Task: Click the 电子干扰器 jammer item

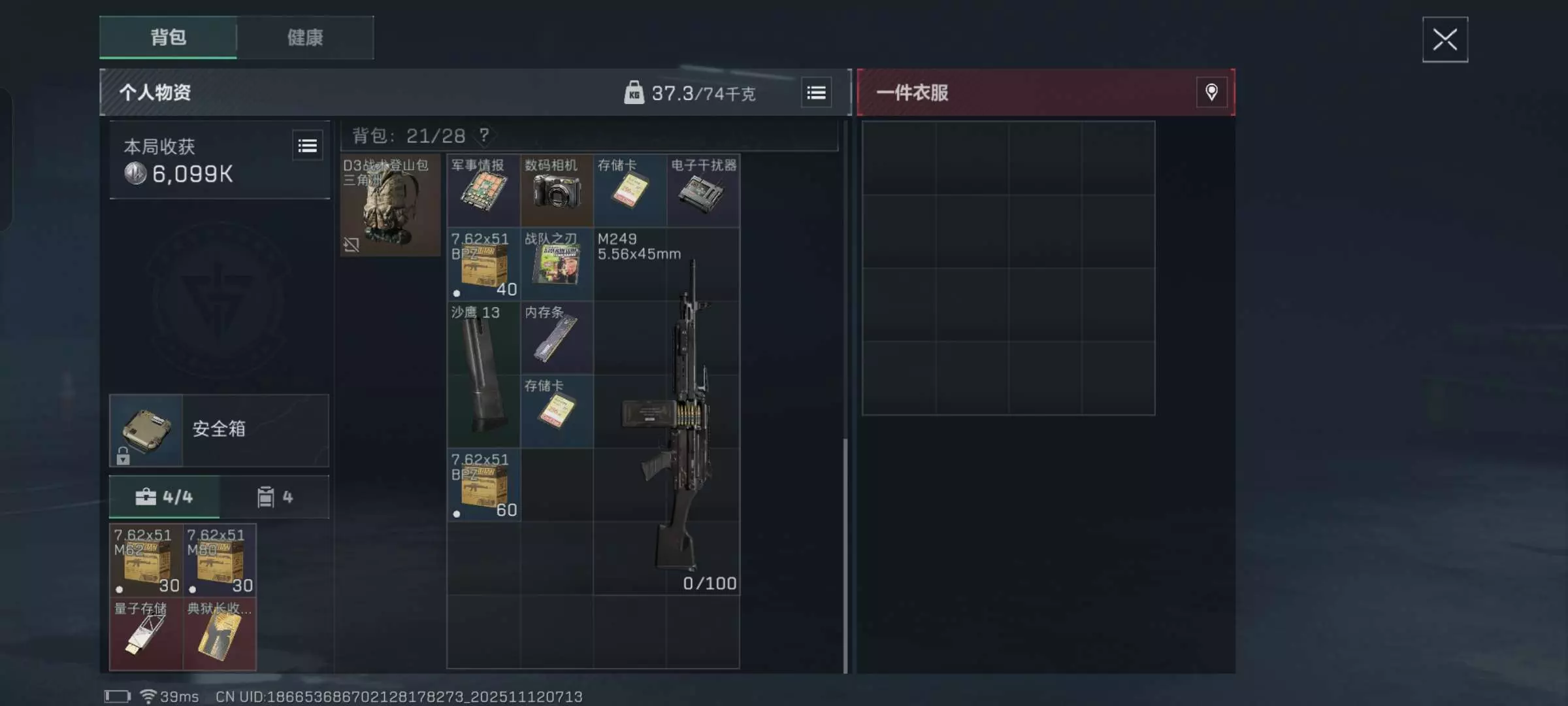Action: (703, 191)
